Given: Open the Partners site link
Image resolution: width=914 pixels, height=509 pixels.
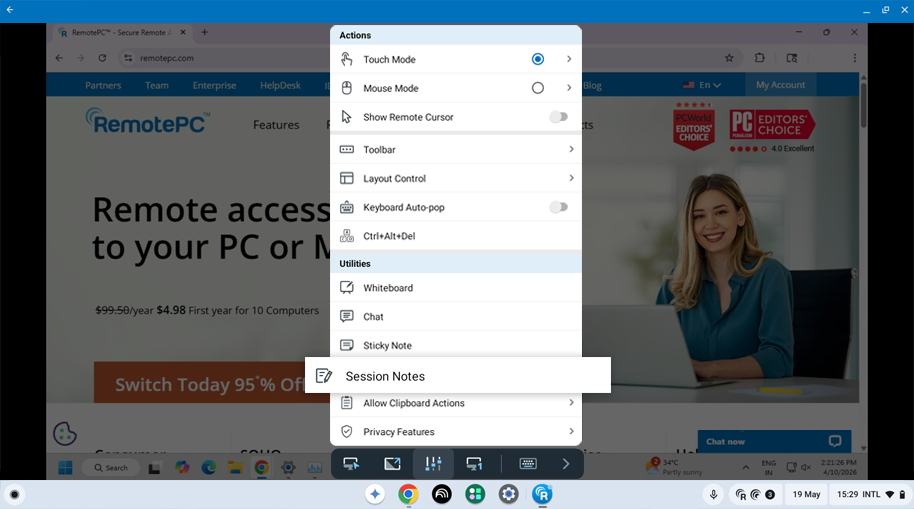Looking at the screenshot, I should click(x=103, y=85).
